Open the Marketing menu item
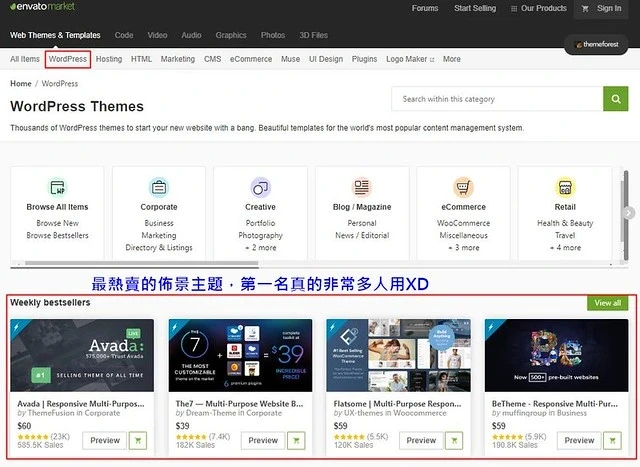This screenshot has height=467, width=640. pos(178,59)
